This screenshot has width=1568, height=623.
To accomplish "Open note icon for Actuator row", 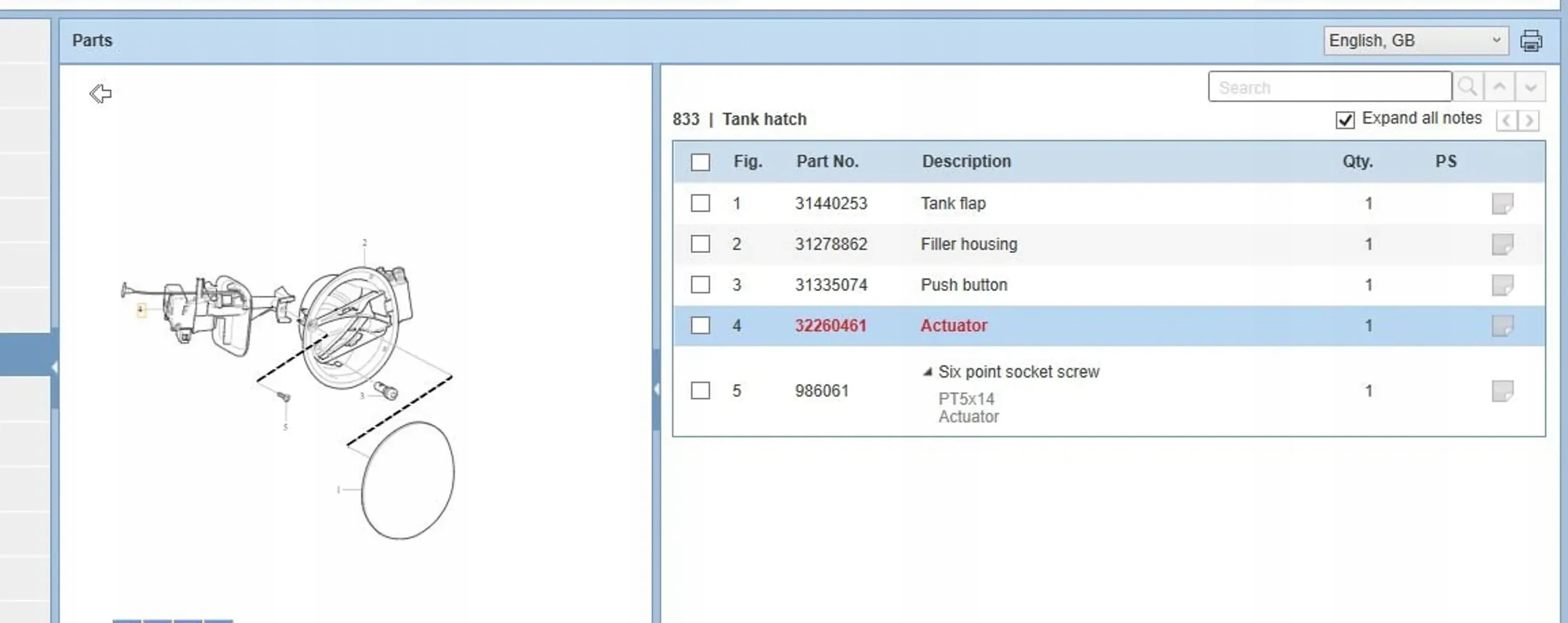I will pyautogui.click(x=1503, y=326).
